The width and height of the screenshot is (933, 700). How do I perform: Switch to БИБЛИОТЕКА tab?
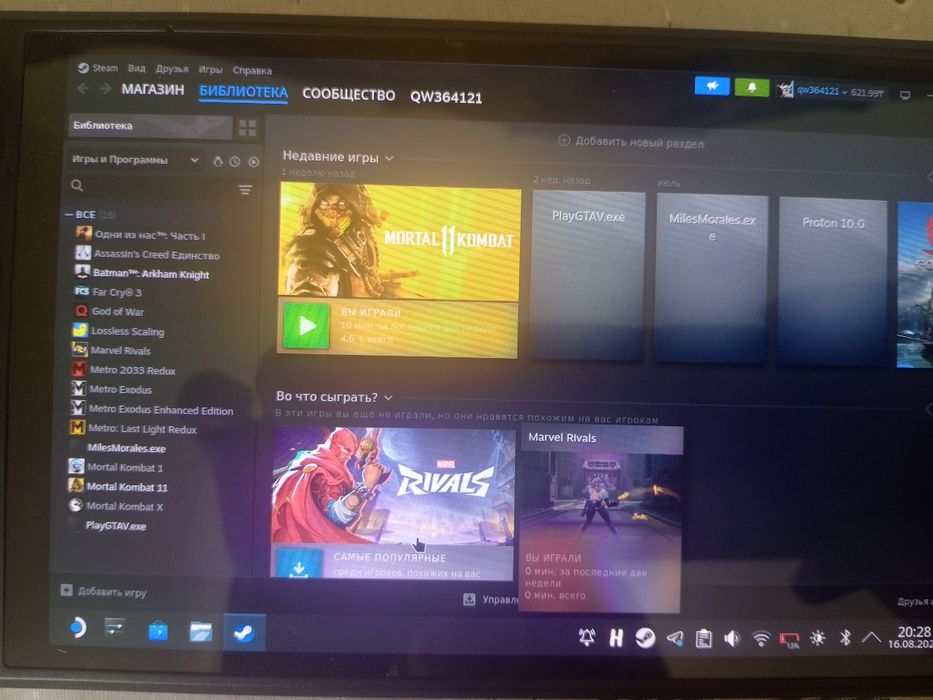click(x=243, y=92)
